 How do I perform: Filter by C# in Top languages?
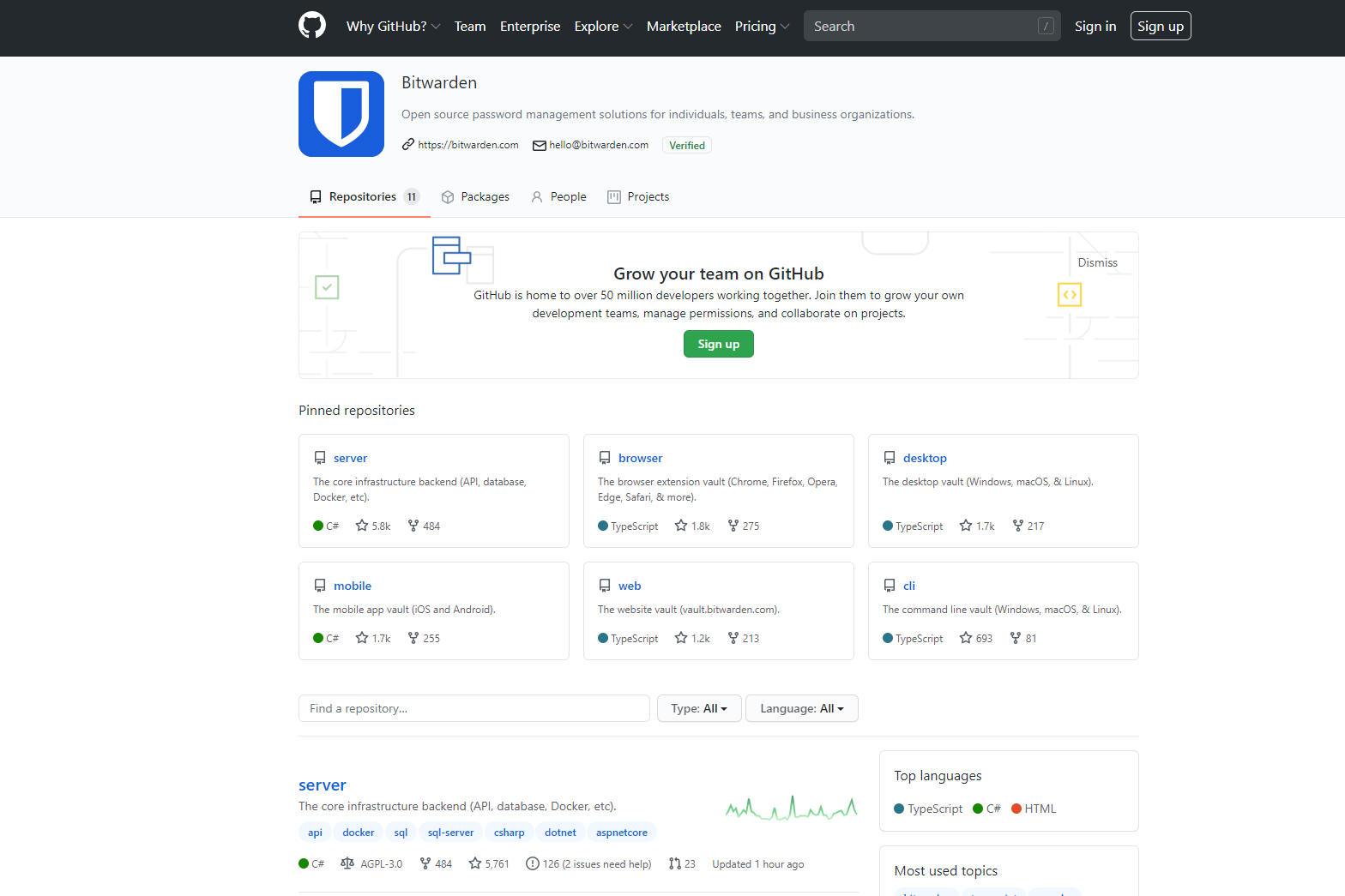pyautogui.click(x=986, y=809)
